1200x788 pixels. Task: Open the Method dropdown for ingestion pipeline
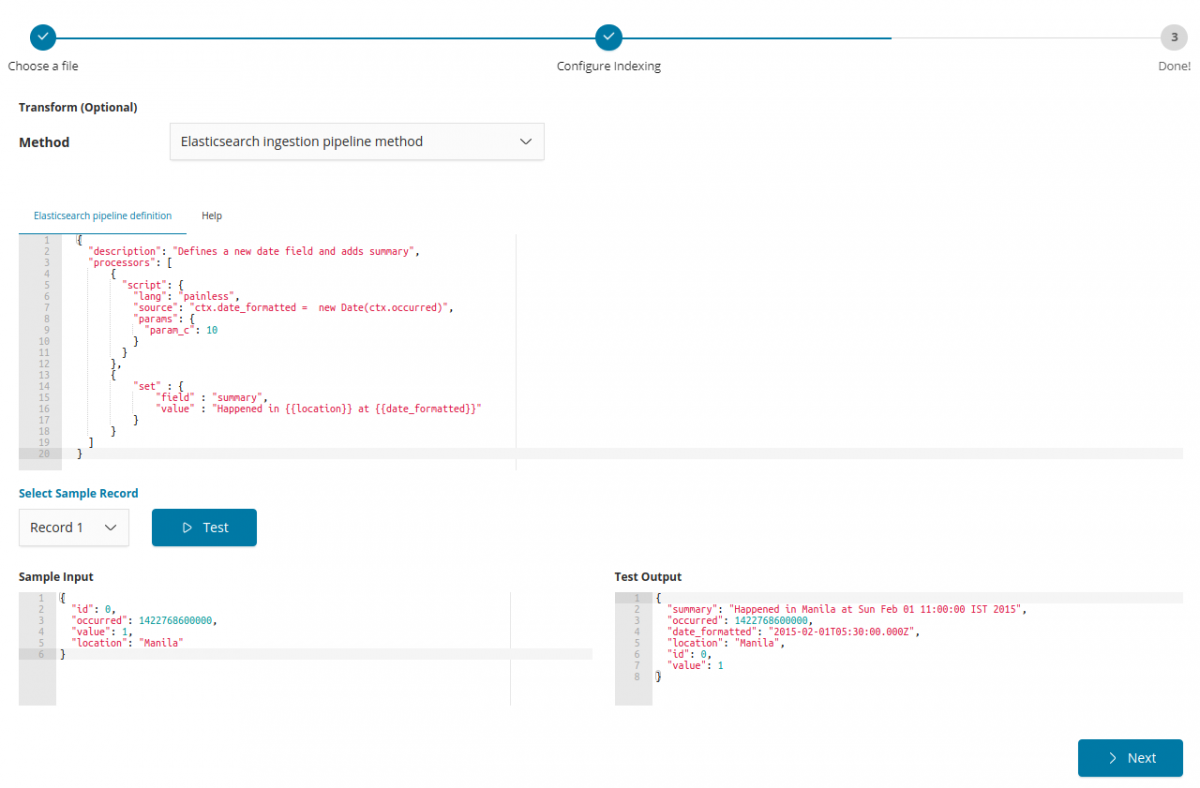[357, 142]
